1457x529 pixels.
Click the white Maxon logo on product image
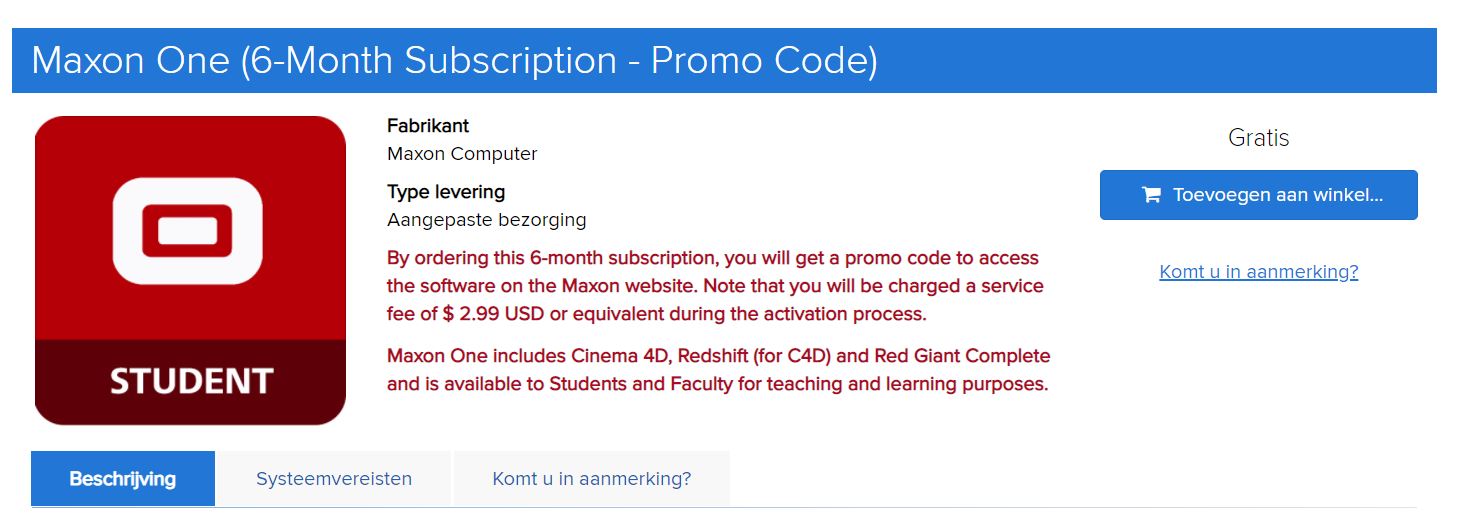pyautogui.click(x=188, y=231)
